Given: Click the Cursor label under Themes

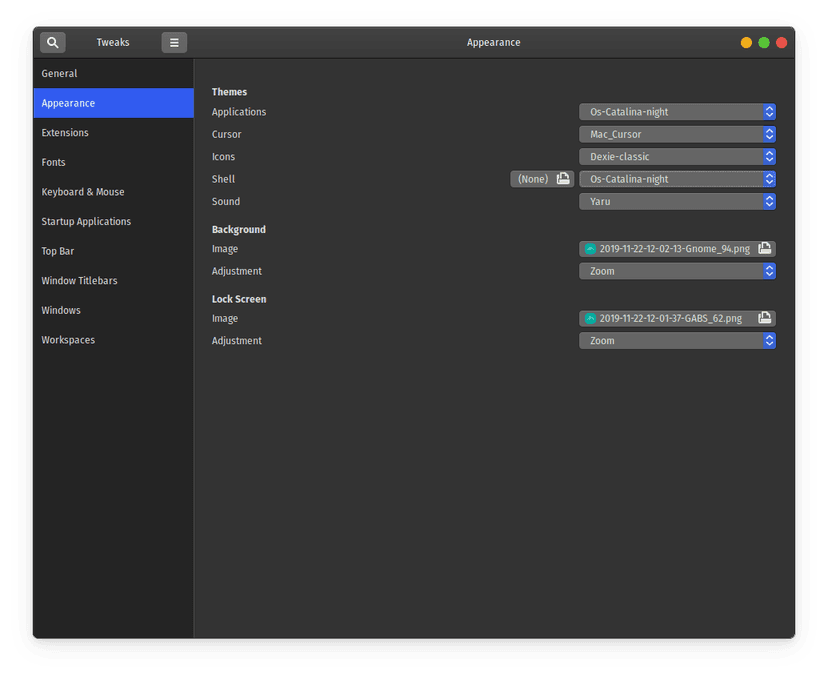Looking at the screenshot, I should 227,134.
